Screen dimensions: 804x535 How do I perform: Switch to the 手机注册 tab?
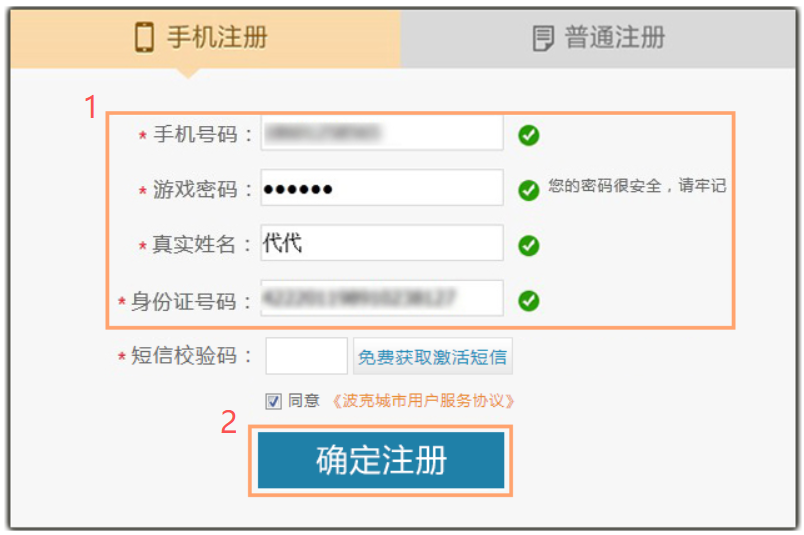[x=205, y=38]
